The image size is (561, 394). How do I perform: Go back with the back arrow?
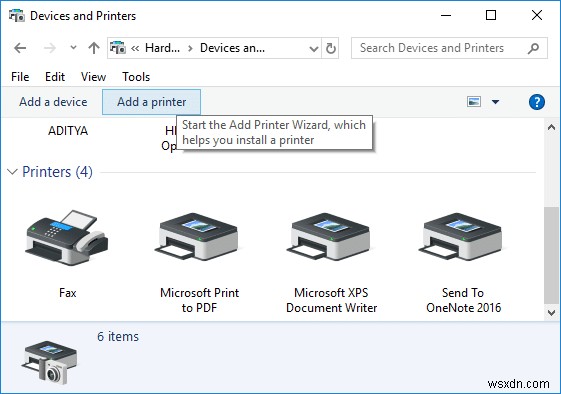[x=20, y=48]
